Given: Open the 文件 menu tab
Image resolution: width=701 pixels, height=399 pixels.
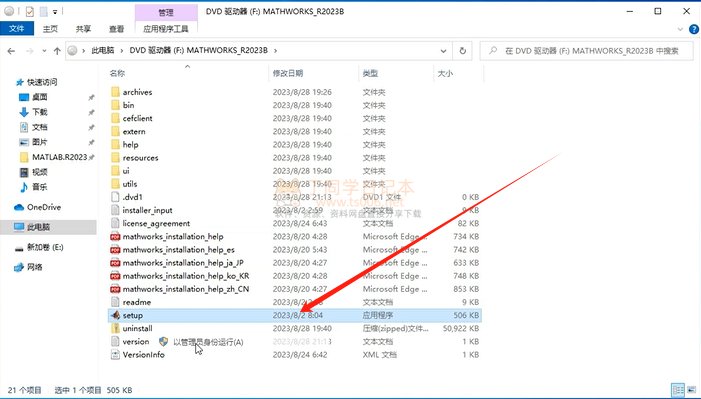Looking at the screenshot, I should tap(17, 29).
